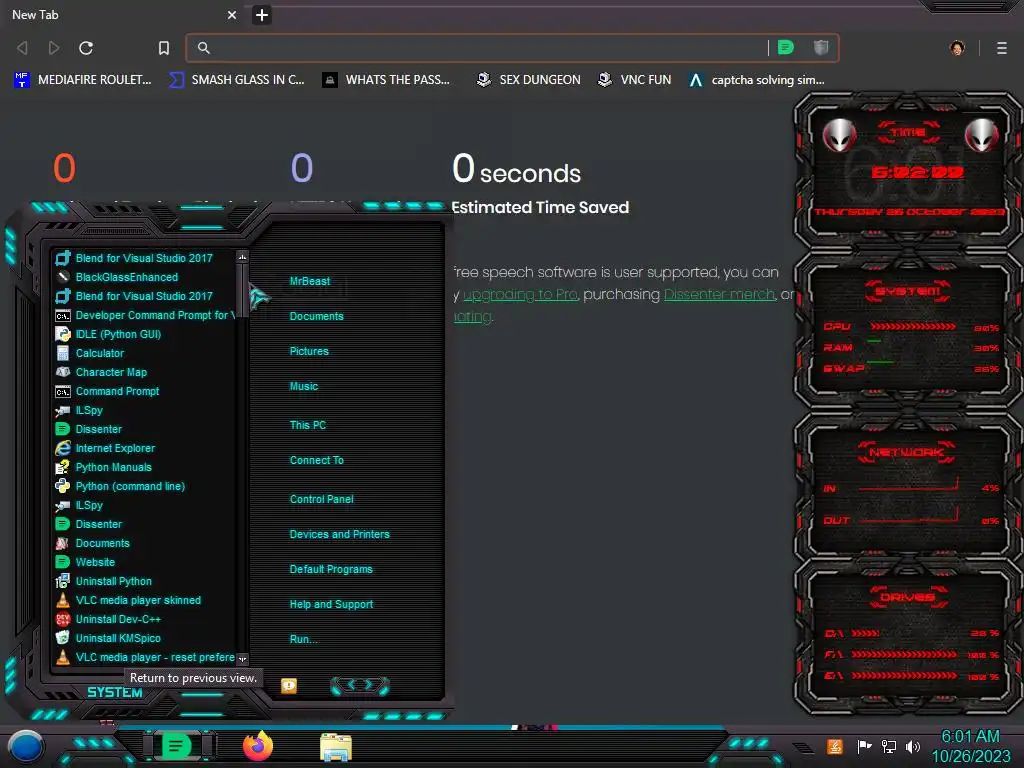1024x768 pixels.
Task: Open Help and Support
Action: [331, 605]
